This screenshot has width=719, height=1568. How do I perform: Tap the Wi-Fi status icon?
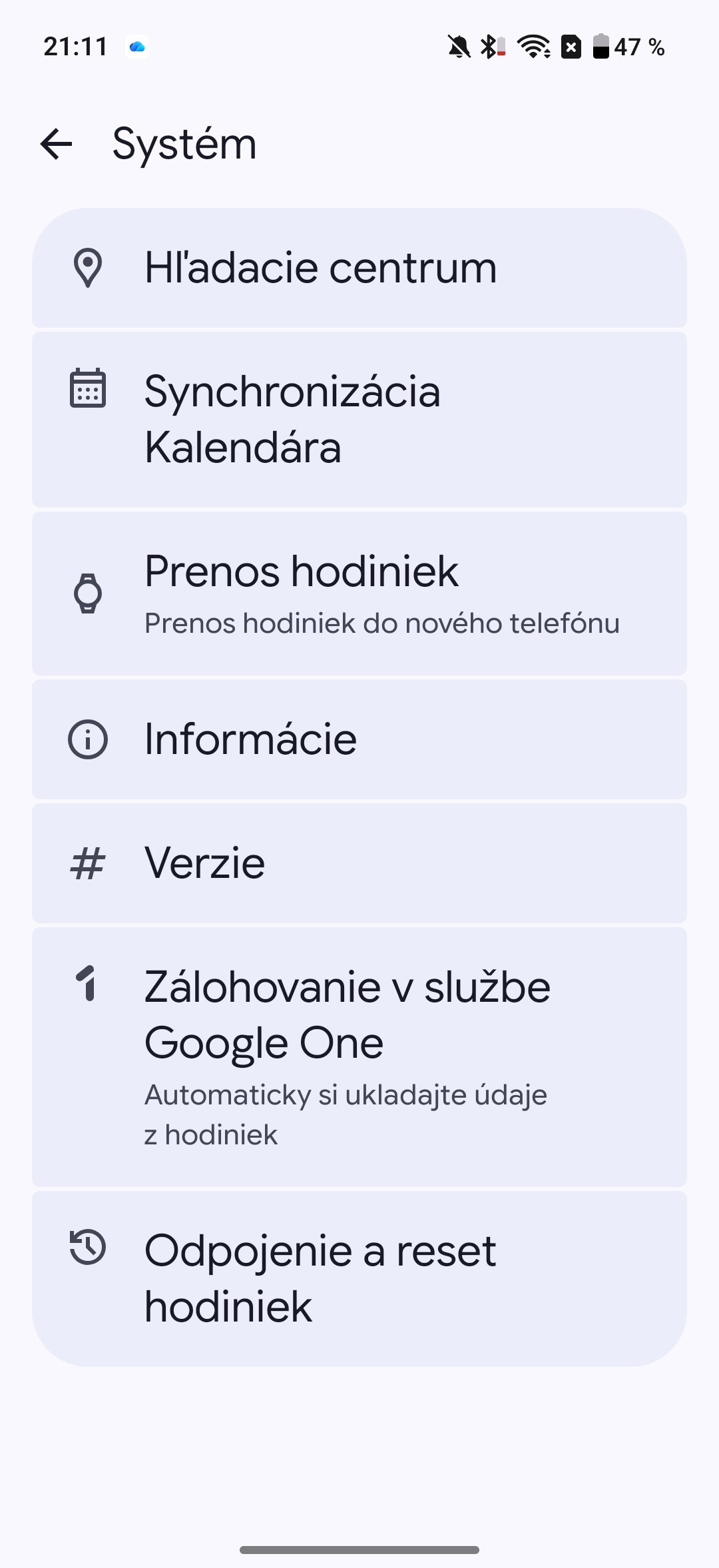tap(533, 47)
